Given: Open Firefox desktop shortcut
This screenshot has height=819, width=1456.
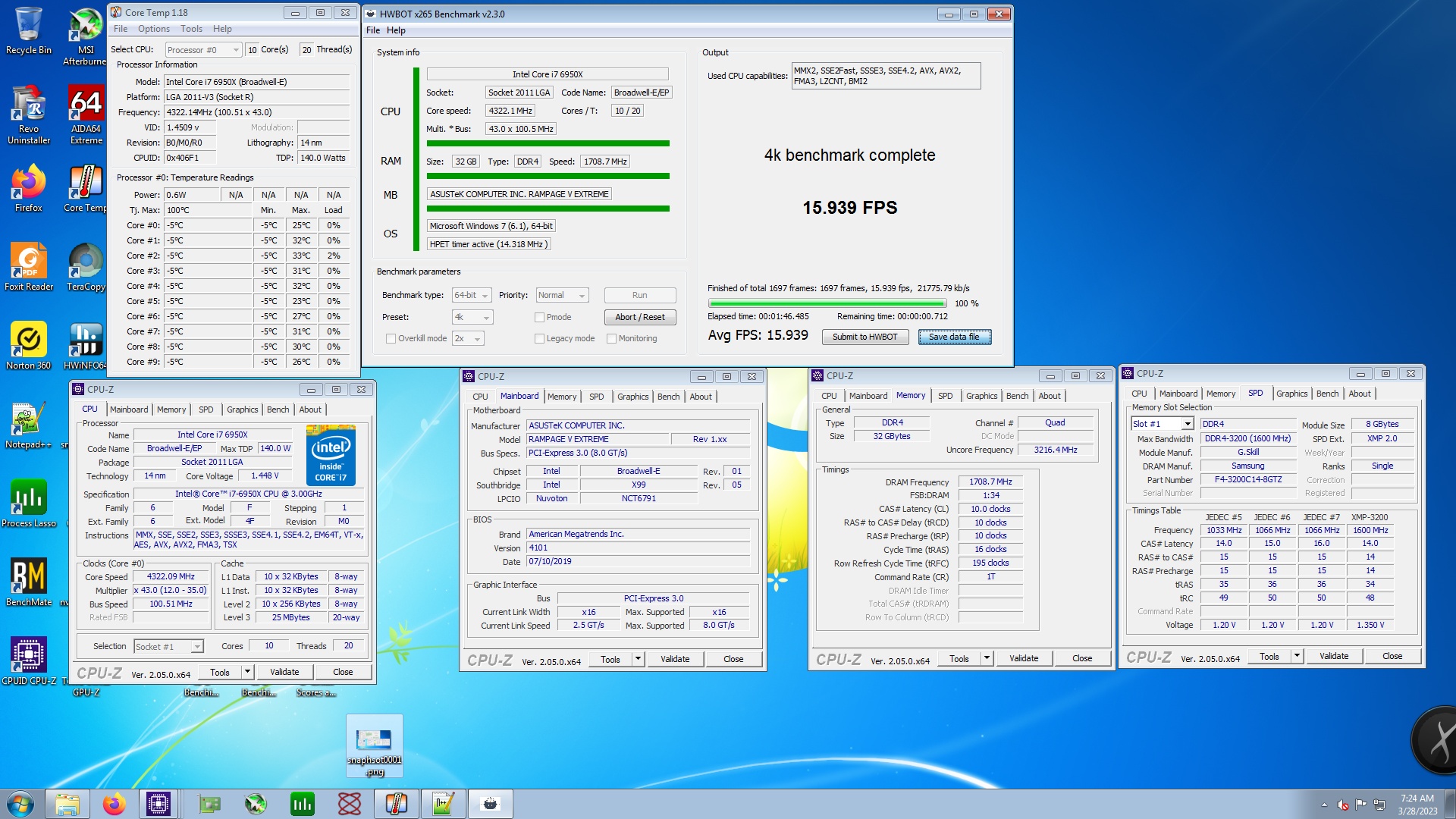Looking at the screenshot, I should (29, 189).
